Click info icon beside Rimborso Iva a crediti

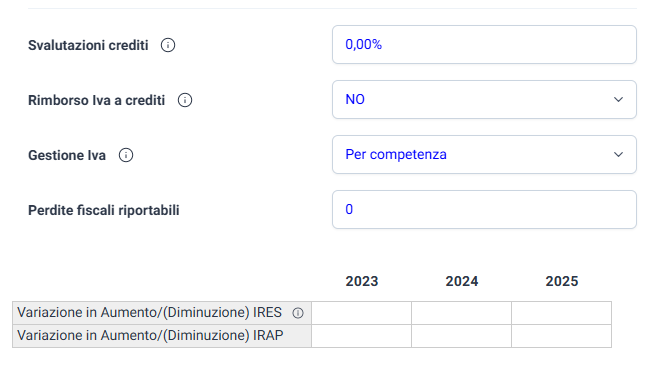[x=185, y=100]
